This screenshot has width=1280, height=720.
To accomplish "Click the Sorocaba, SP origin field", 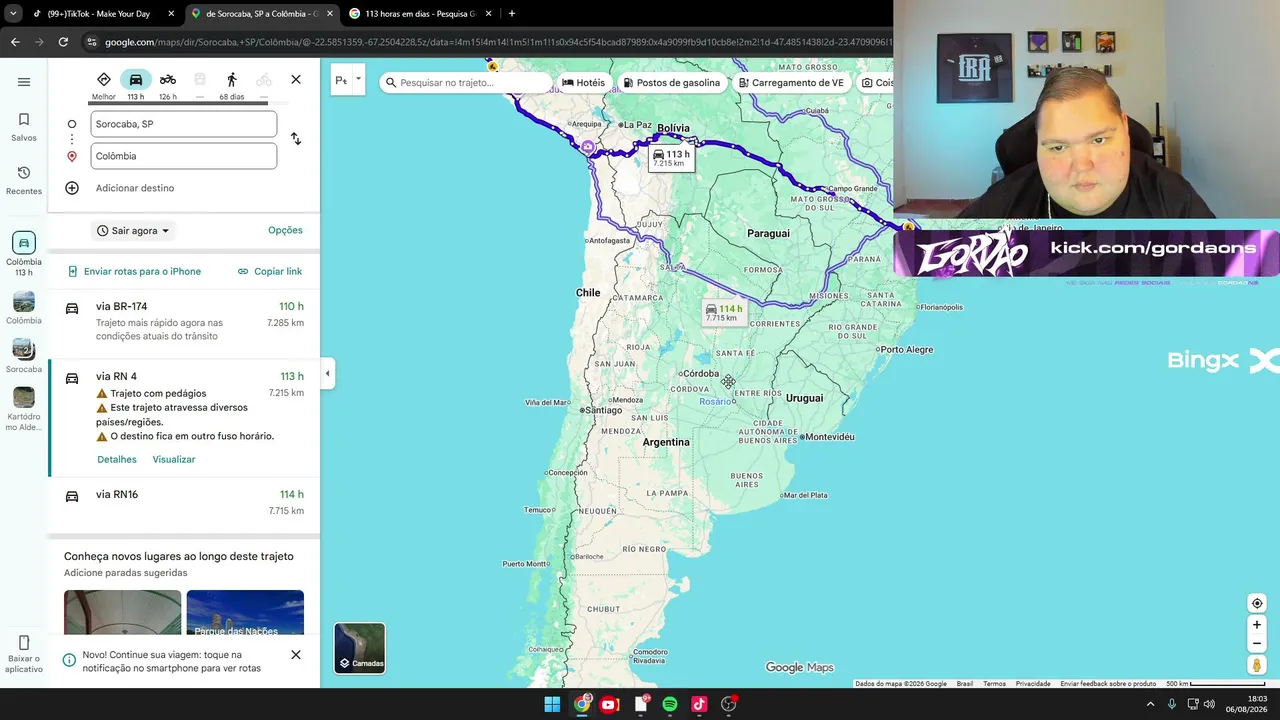I will [184, 124].
